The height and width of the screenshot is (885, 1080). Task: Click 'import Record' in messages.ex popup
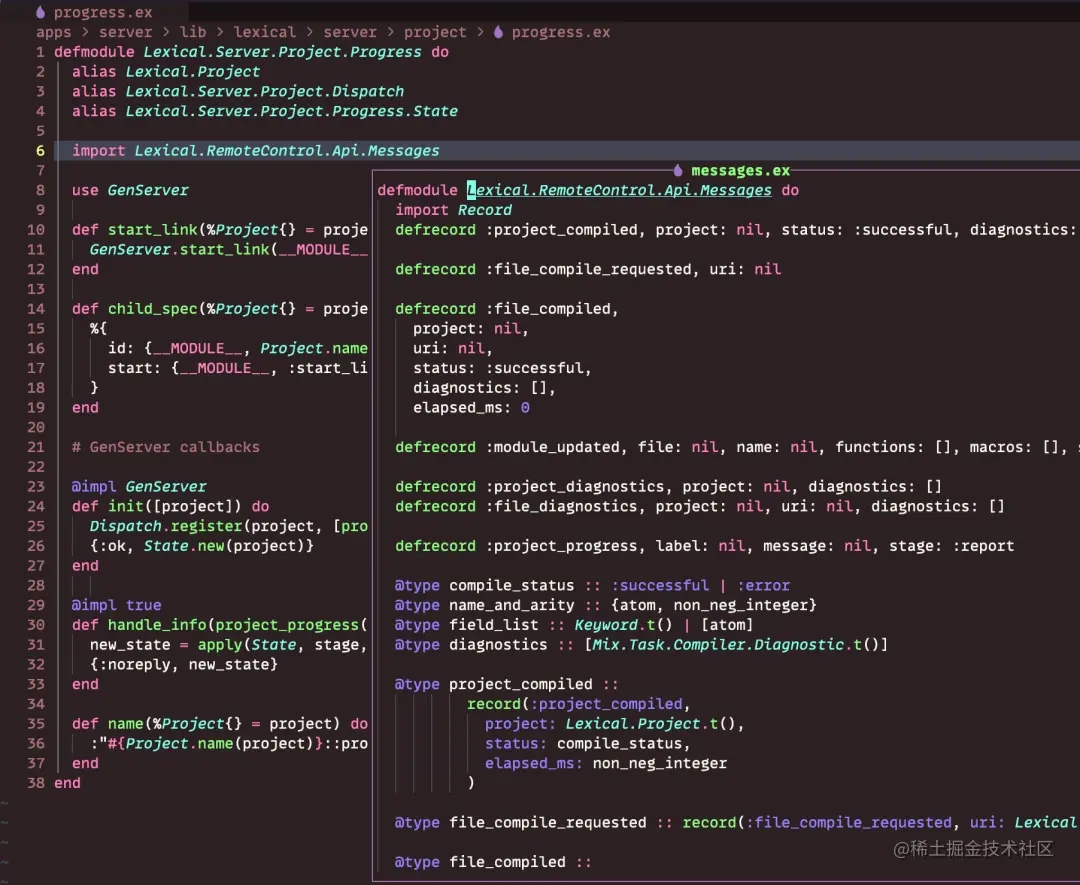tap(453, 210)
